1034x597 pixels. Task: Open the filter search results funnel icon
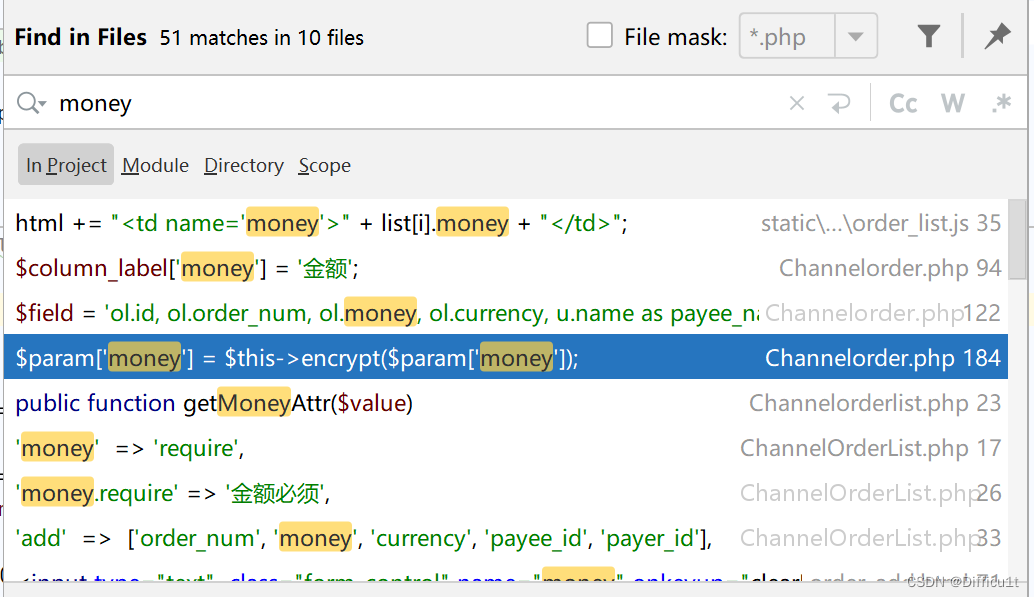[928, 36]
